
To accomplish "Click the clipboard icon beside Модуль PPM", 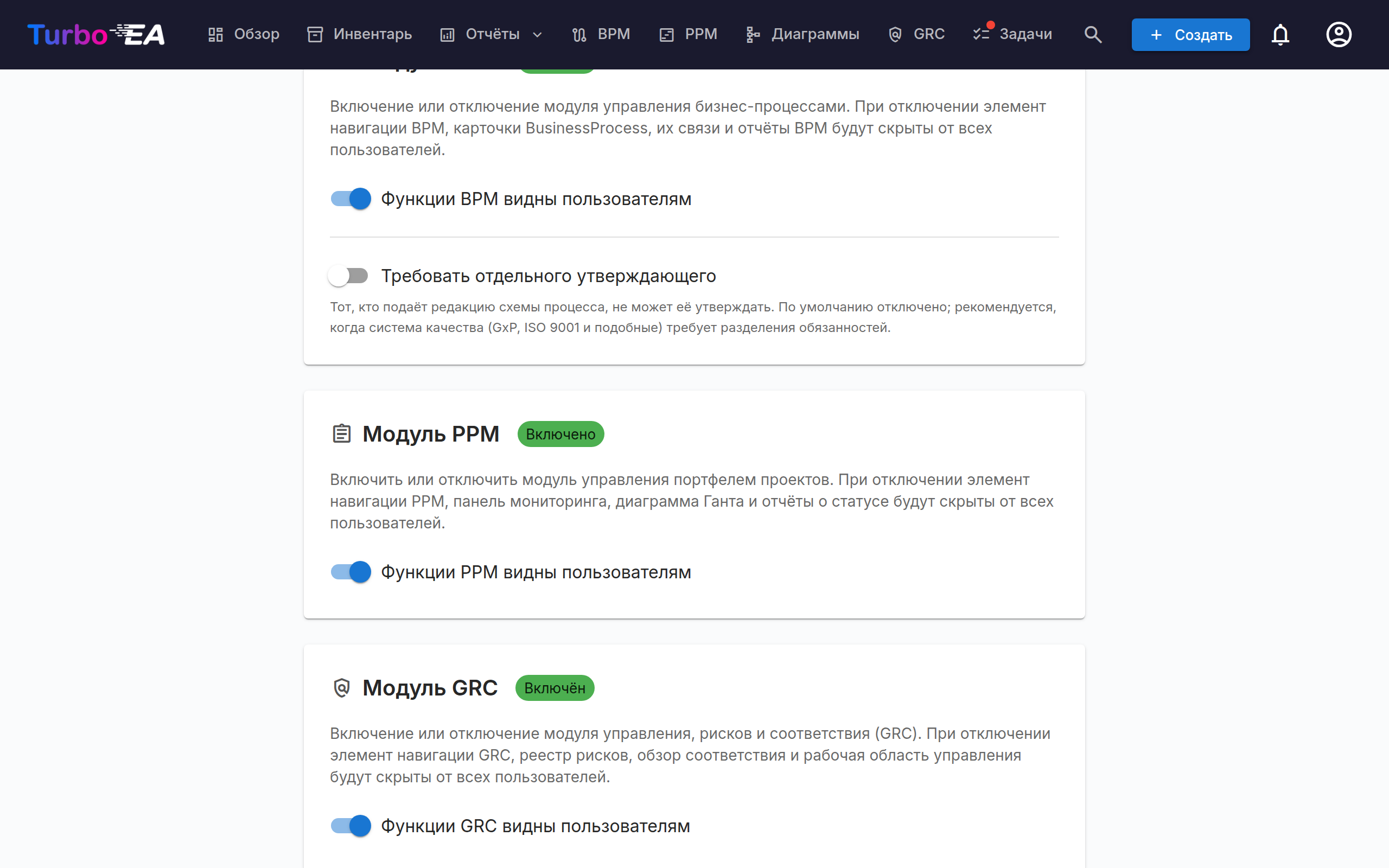I will (x=341, y=433).
